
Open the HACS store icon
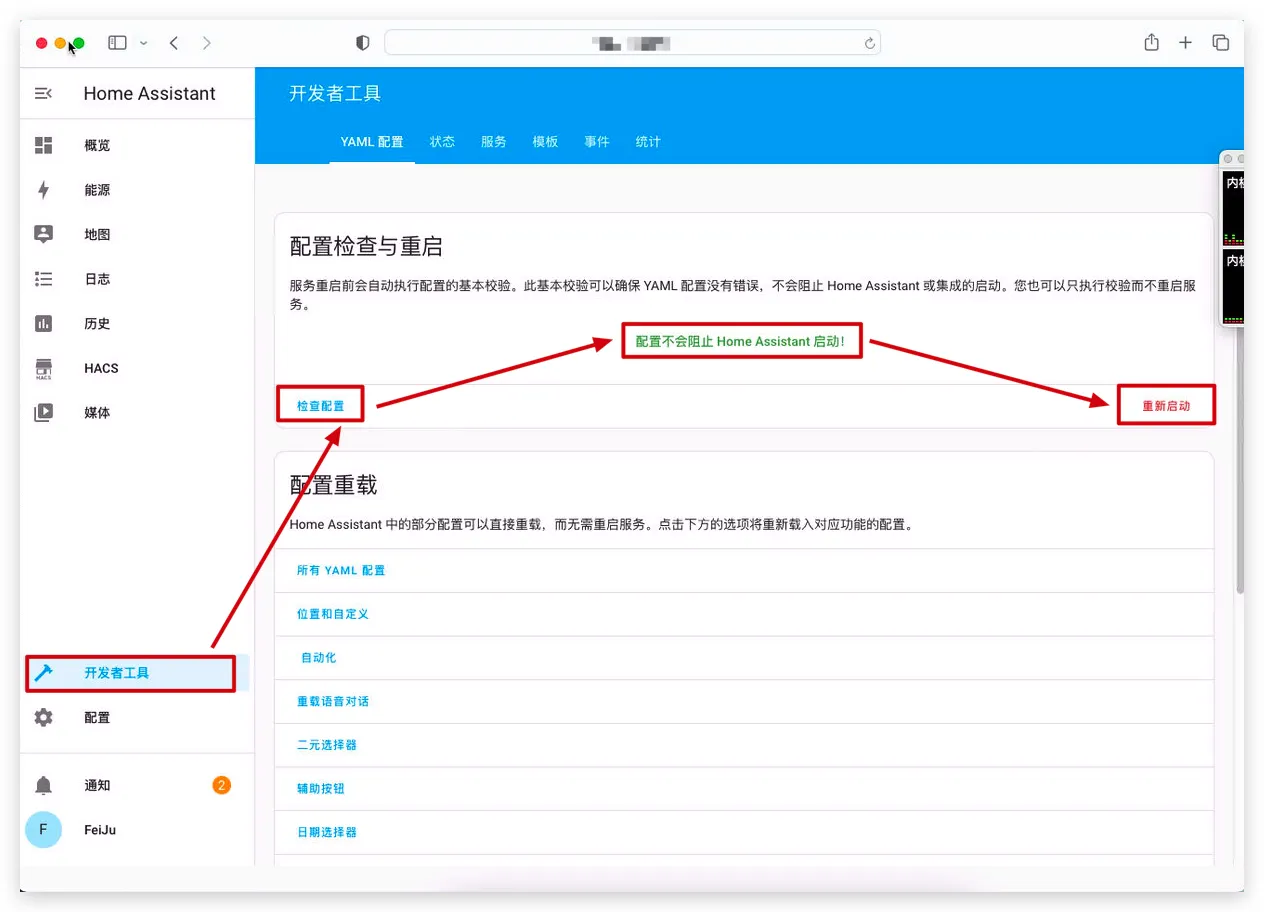click(43, 368)
